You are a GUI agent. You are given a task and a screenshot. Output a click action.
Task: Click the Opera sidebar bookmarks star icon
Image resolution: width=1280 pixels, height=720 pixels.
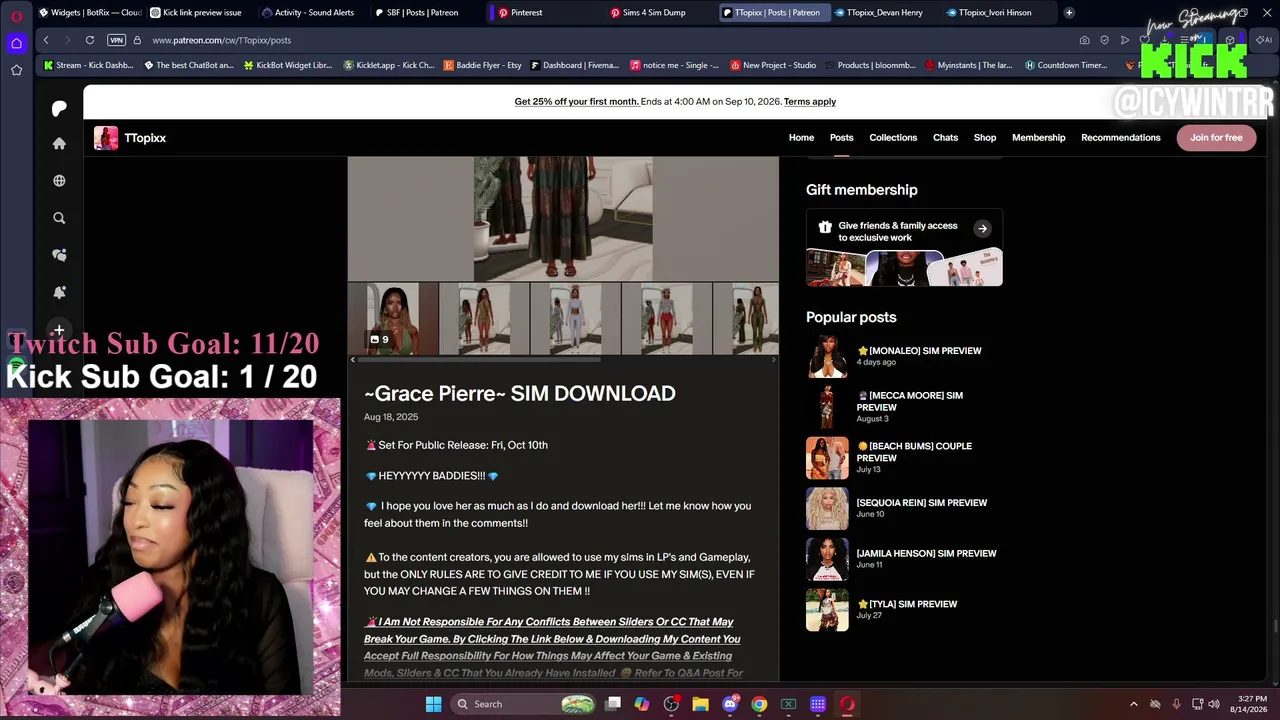[17, 70]
